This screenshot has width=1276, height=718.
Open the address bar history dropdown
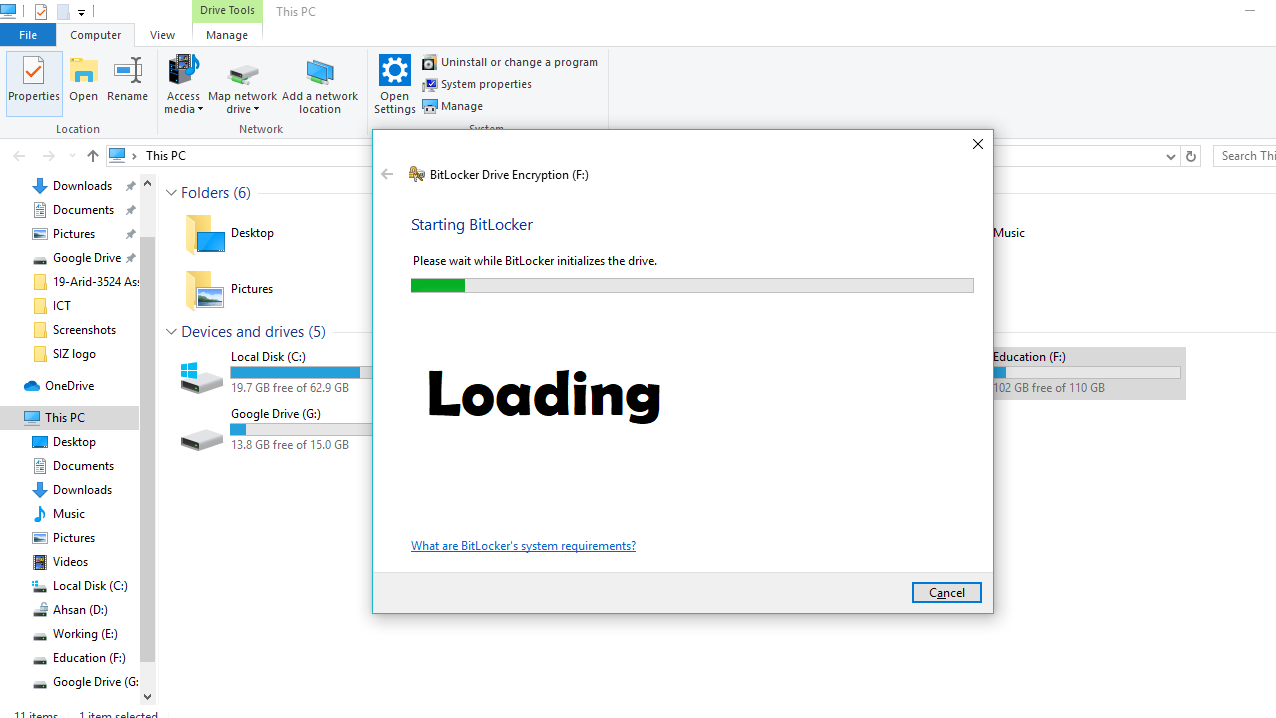[x=1171, y=156]
